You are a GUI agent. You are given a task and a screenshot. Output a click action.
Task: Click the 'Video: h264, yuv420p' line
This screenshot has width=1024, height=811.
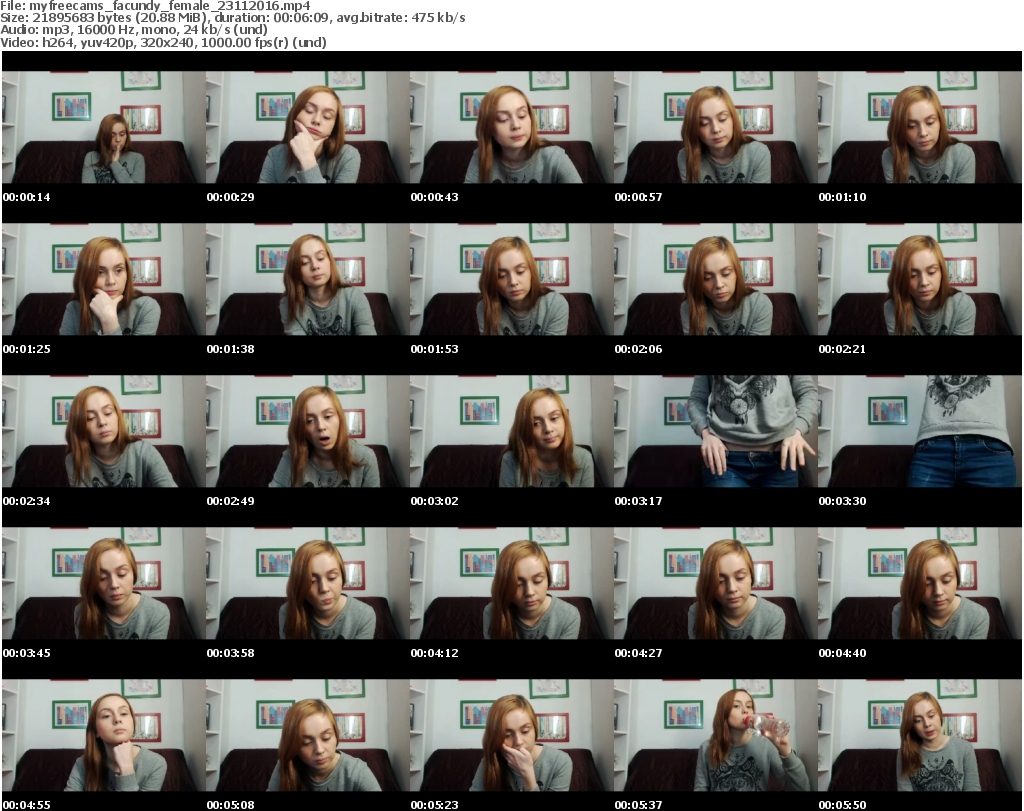tap(163, 42)
